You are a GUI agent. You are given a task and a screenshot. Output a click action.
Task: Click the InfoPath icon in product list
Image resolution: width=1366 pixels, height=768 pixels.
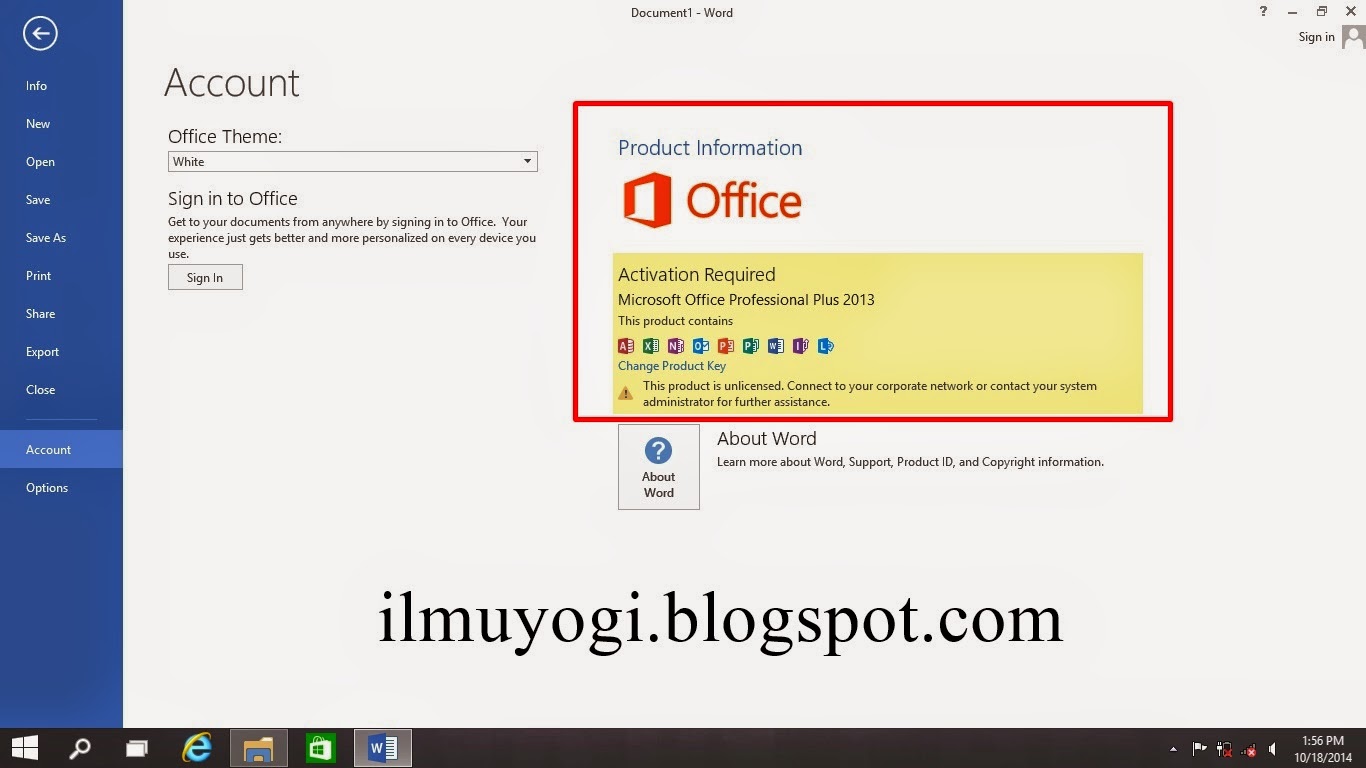[x=801, y=346]
